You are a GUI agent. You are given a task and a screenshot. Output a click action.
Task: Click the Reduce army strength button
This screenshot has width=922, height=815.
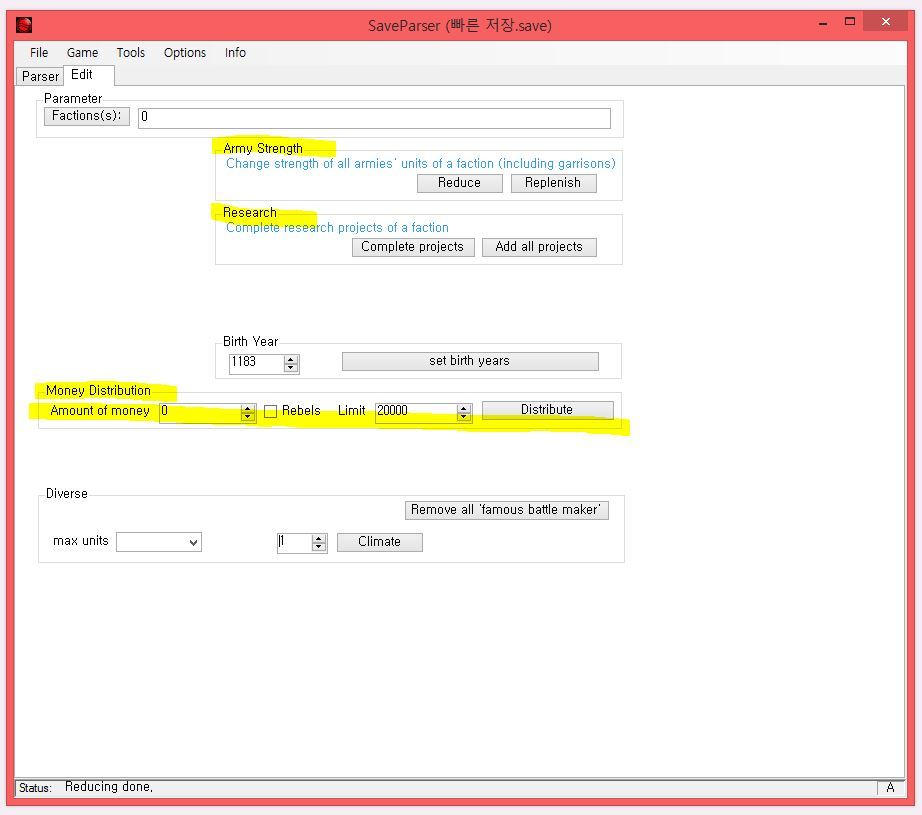(459, 183)
